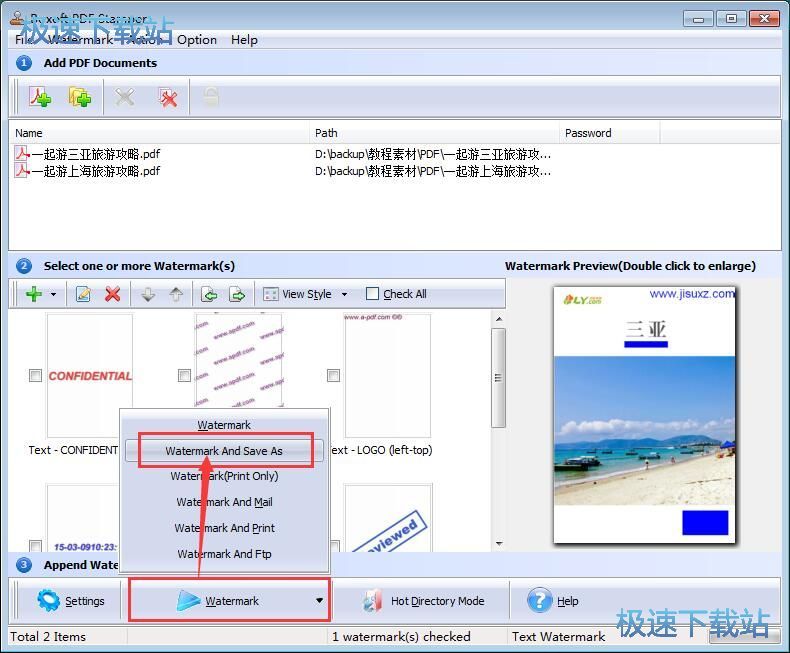Click the CONFIDENTIAL watermark thumbnail
The width and height of the screenshot is (790, 653).
pyautogui.click(x=90, y=375)
